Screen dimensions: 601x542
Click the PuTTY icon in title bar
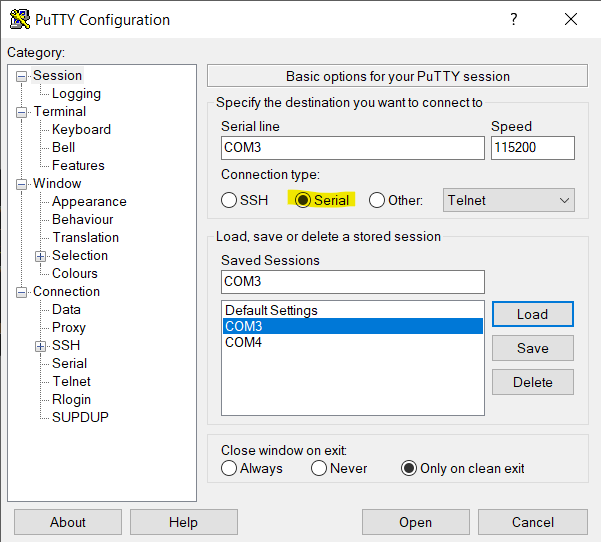18,20
